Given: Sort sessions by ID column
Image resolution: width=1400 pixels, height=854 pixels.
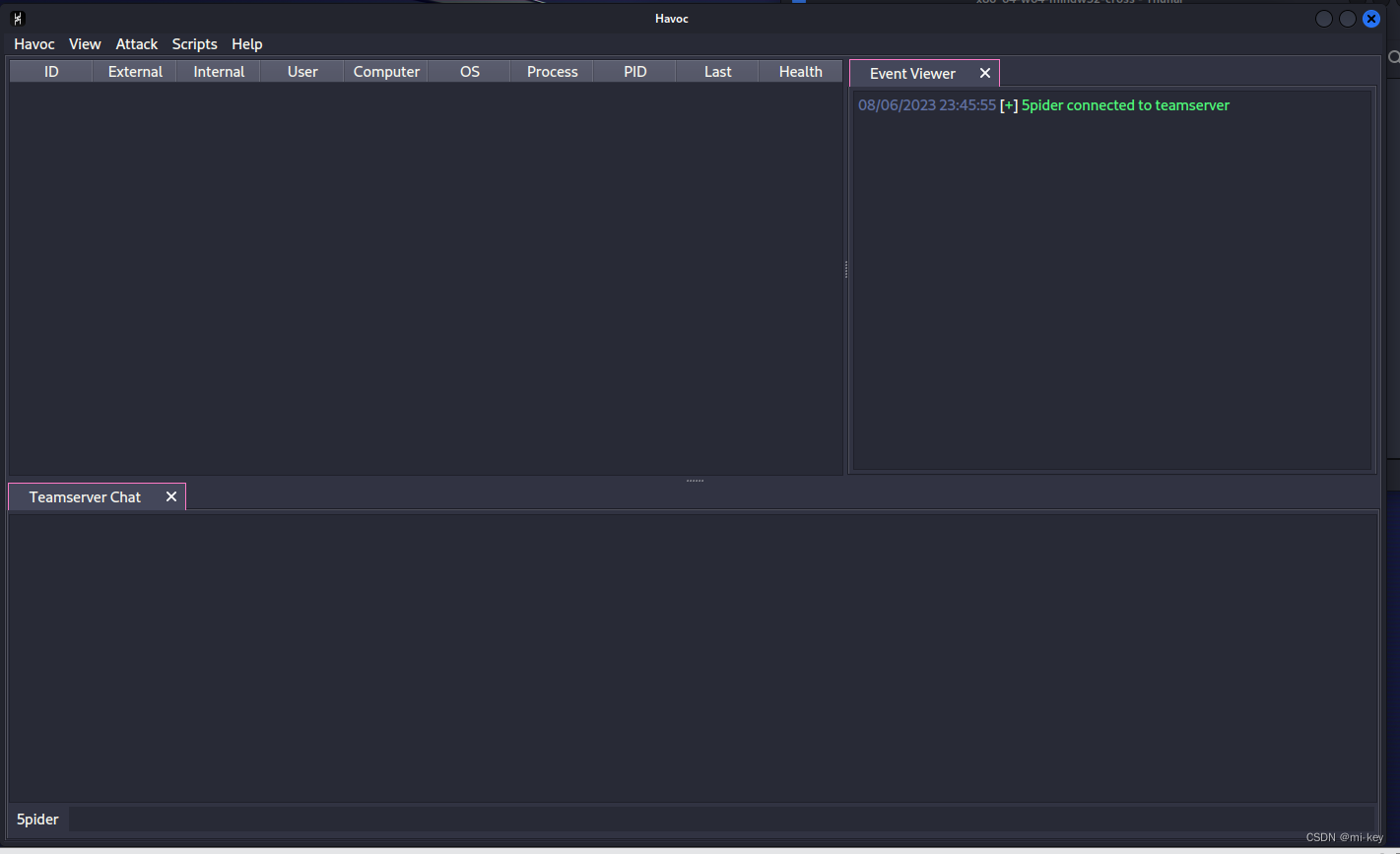Looking at the screenshot, I should [x=51, y=72].
